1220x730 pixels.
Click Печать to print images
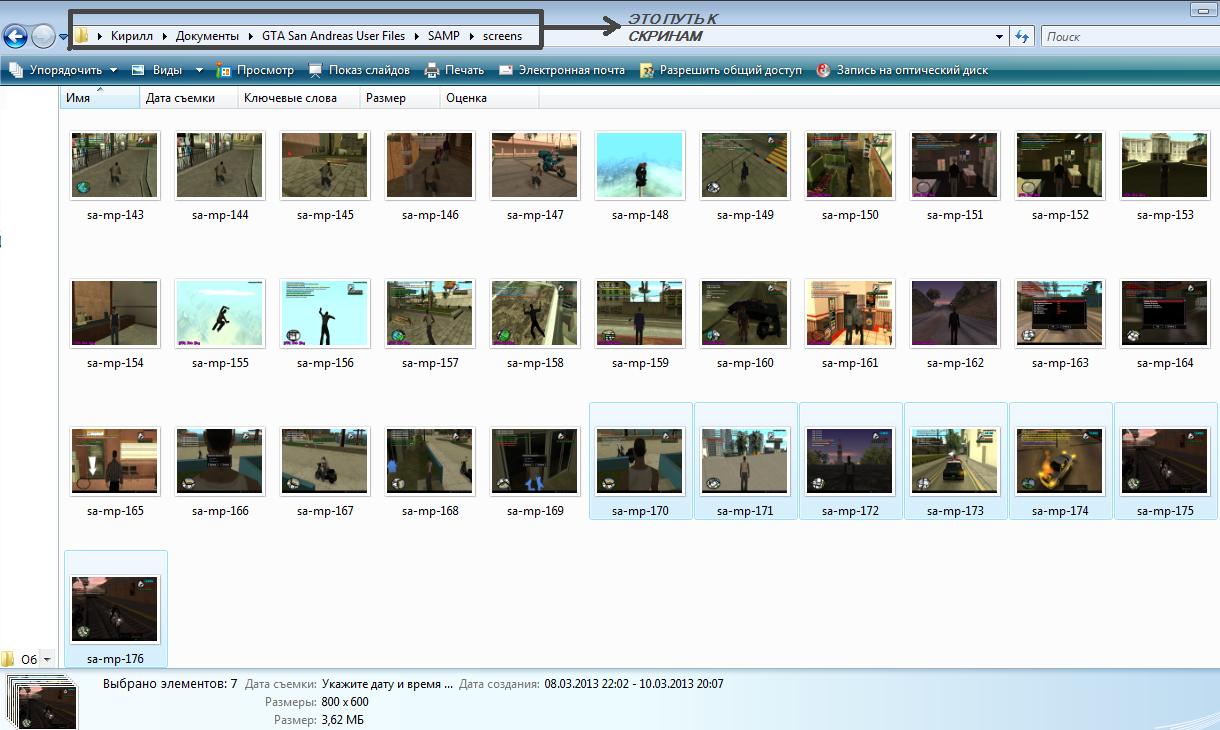454,70
